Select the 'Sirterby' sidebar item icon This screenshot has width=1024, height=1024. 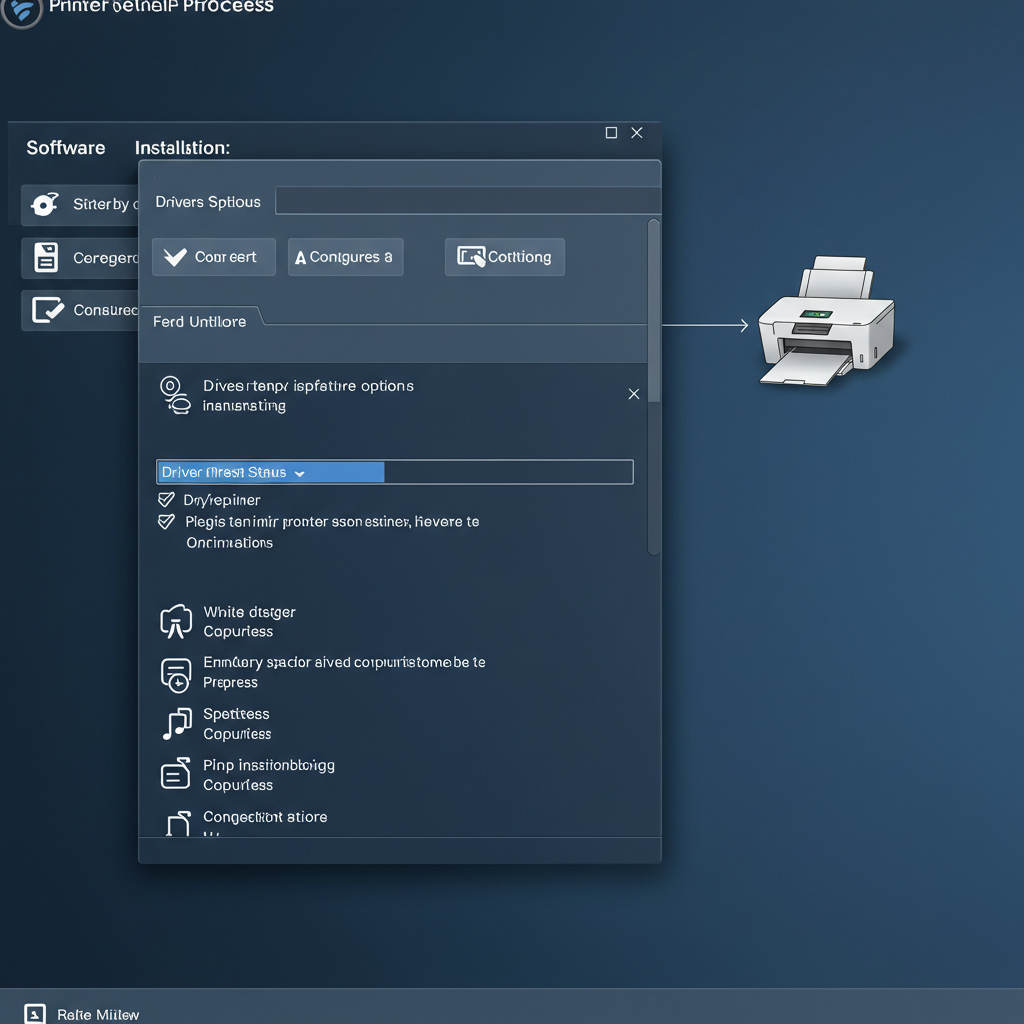pos(44,204)
